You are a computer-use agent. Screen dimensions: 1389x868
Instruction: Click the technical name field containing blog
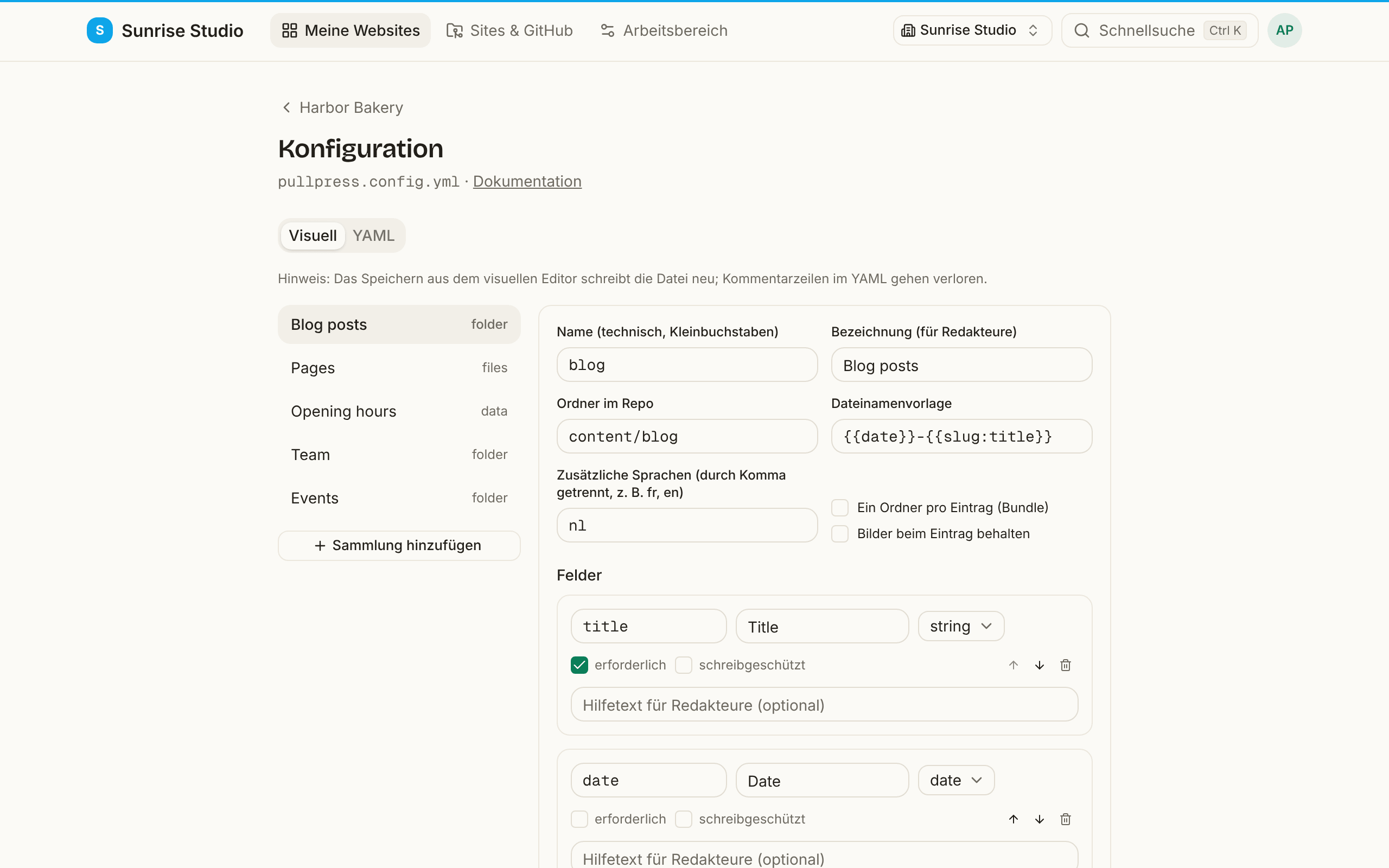pos(687,365)
